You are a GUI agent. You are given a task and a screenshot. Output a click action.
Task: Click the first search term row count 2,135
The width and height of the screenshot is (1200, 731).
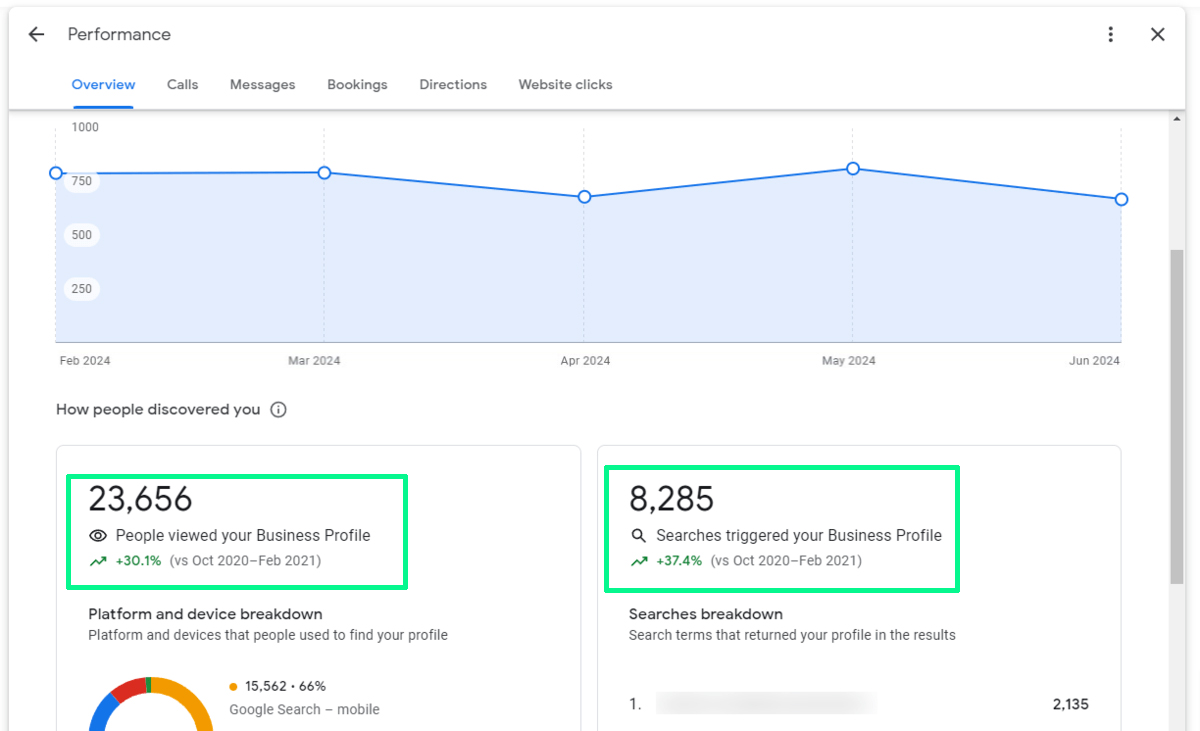pyautogui.click(x=1071, y=704)
